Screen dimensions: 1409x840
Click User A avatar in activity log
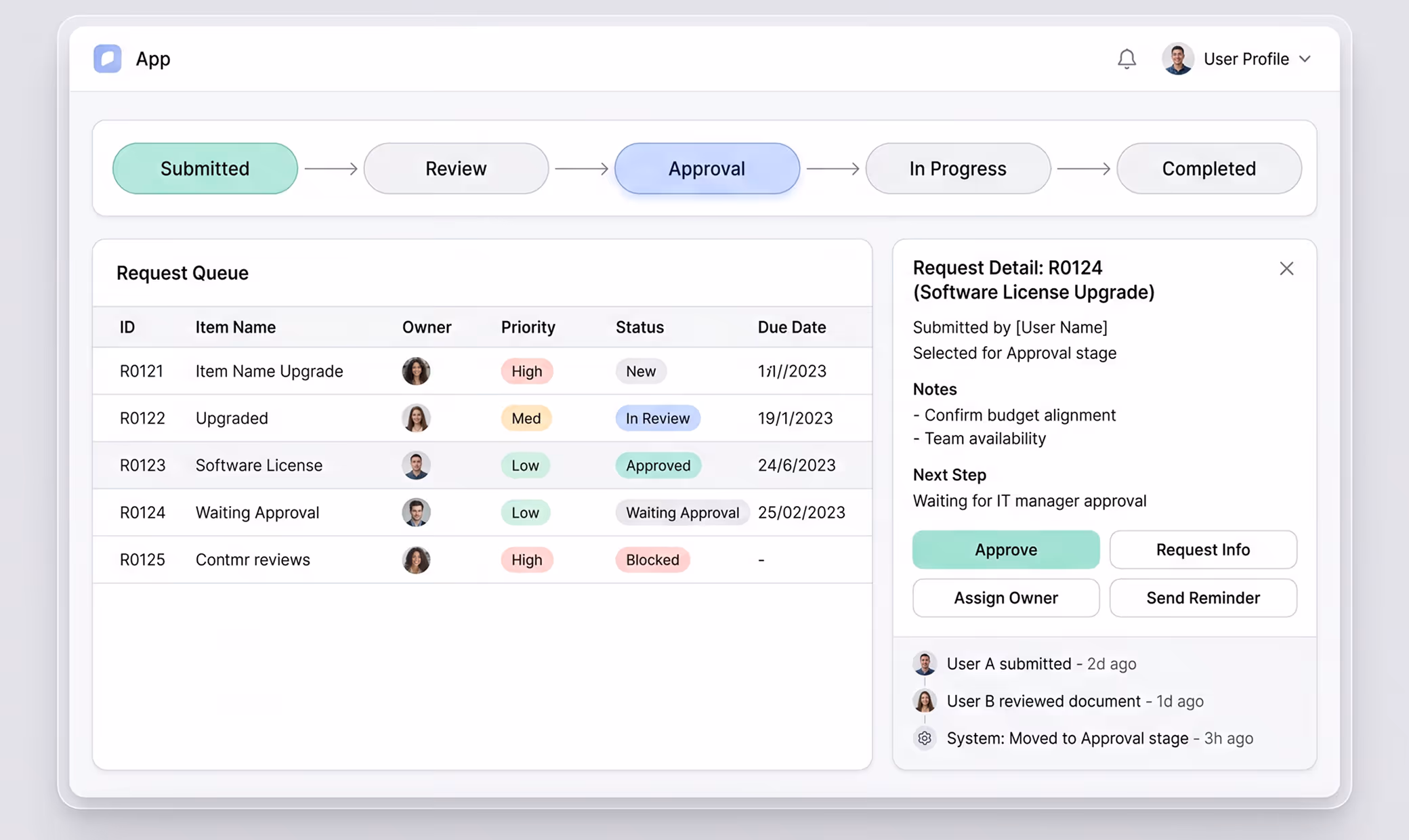point(925,664)
